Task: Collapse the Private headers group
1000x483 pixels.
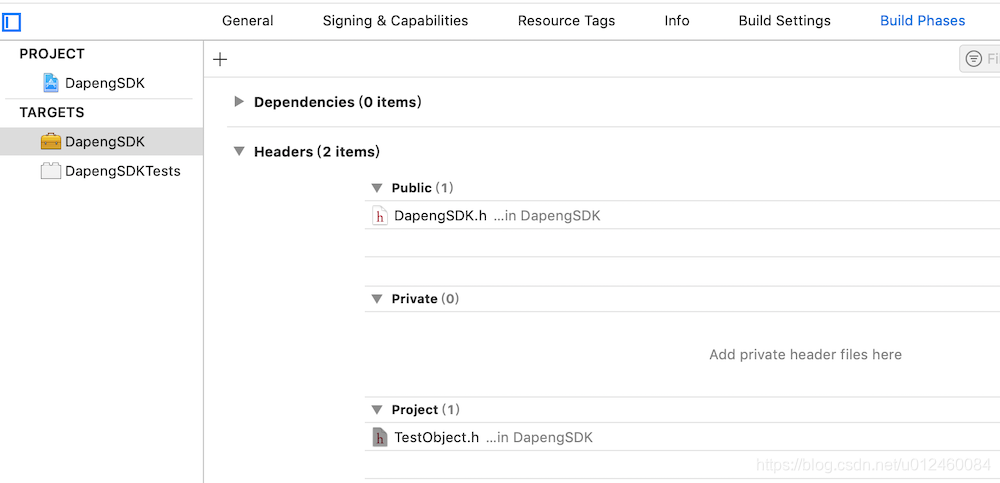Action: click(377, 299)
